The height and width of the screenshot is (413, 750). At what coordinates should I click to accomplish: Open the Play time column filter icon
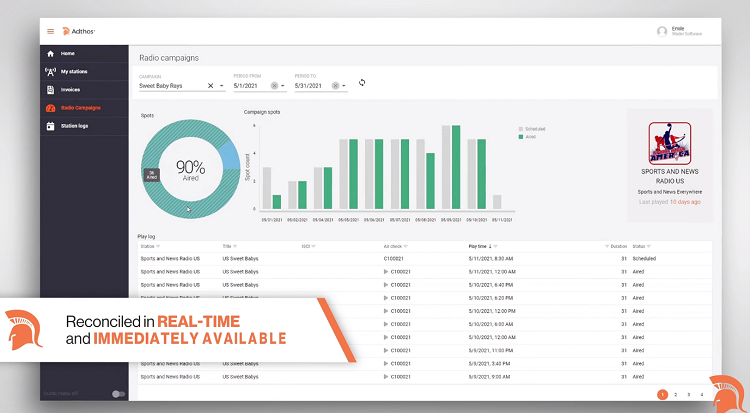pyautogui.click(x=496, y=246)
